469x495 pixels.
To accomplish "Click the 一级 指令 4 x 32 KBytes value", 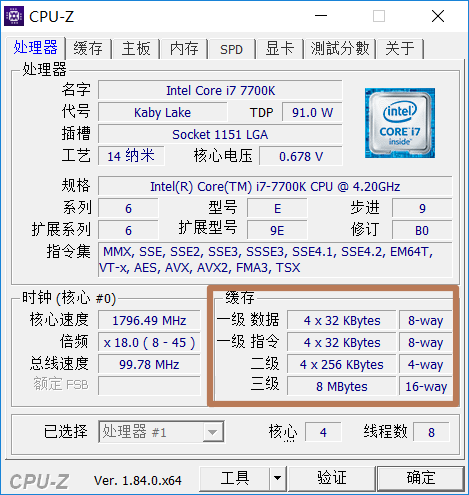I will pos(342,342).
